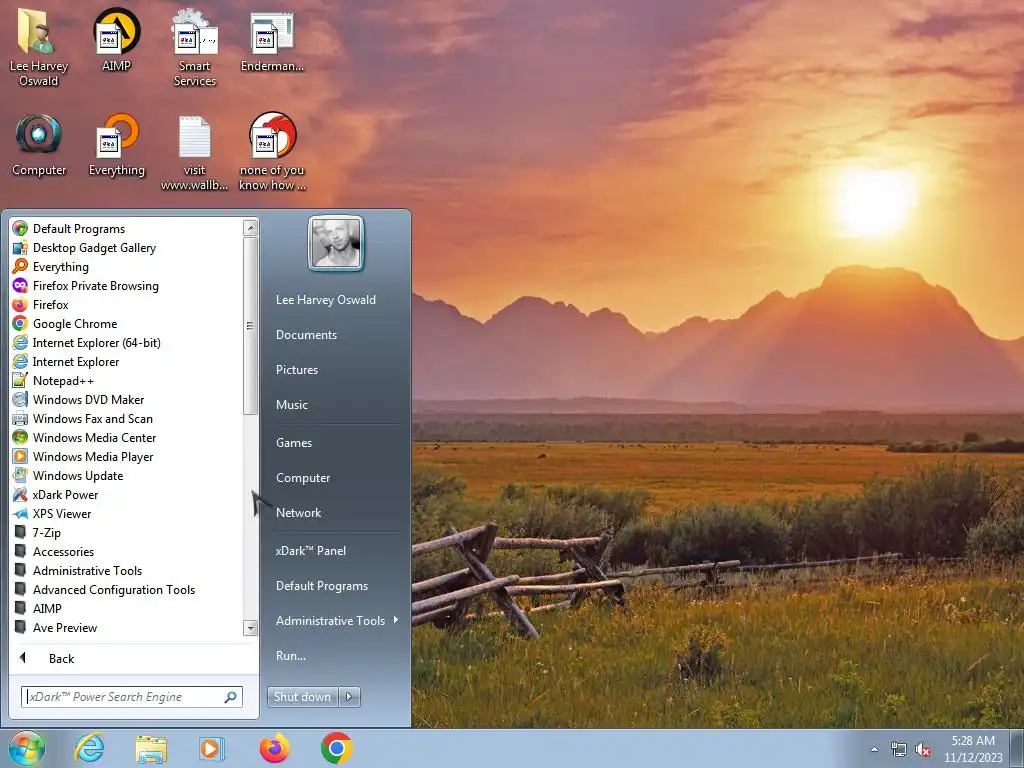Image resolution: width=1024 pixels, height=768 pixels.
Task: Click the muted volume tray icon
Action: pos(923,750)
